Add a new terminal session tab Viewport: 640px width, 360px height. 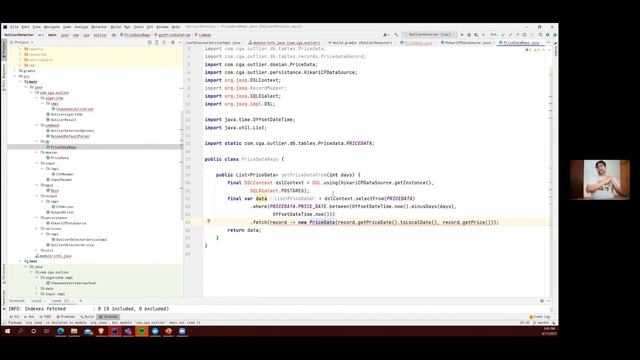tap(81, 301)
